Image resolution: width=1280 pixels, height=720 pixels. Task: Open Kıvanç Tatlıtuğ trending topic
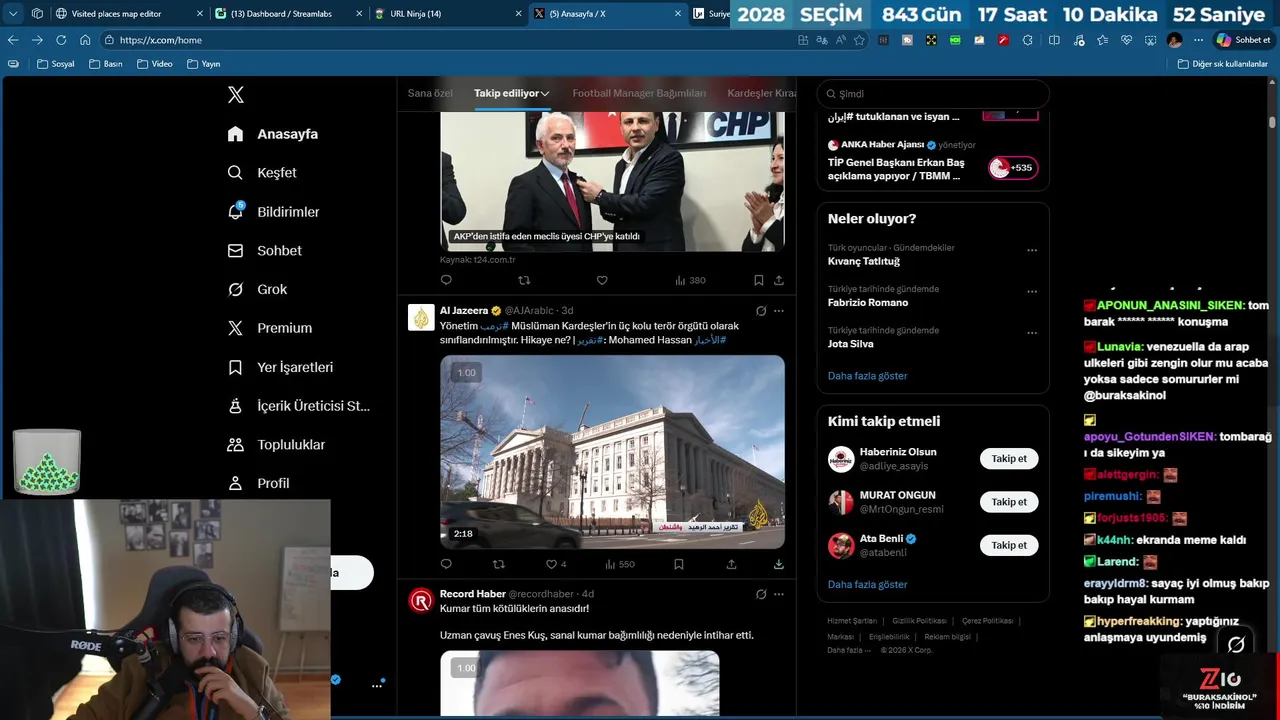864,261
